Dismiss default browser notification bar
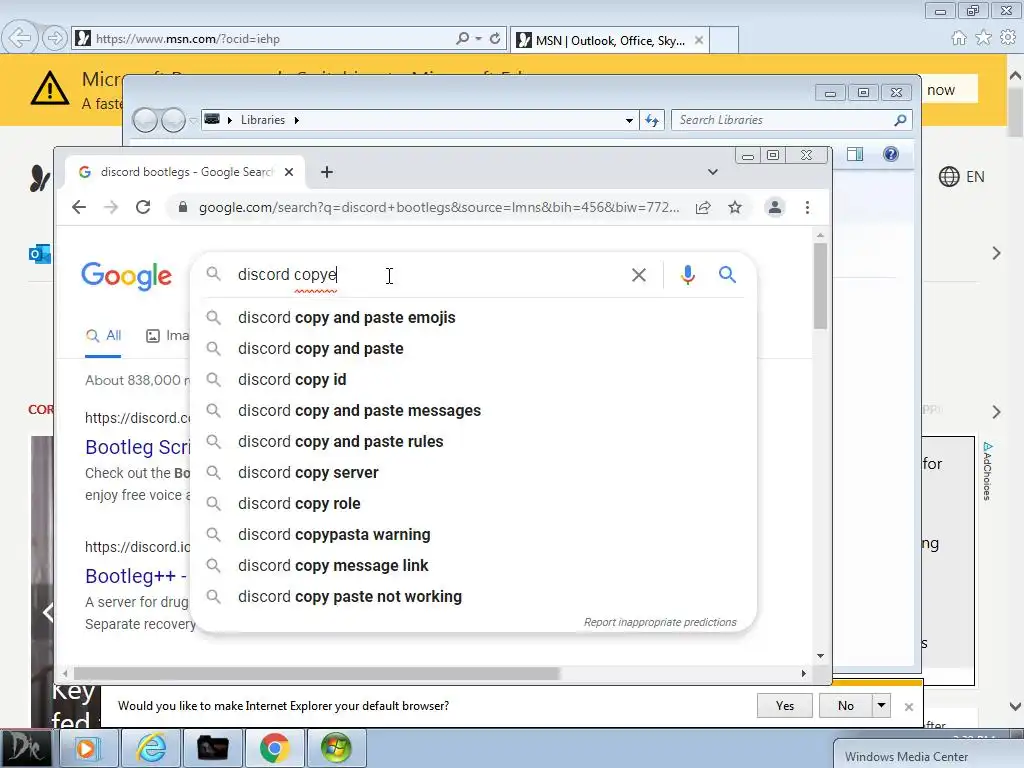 click(908, 707)
